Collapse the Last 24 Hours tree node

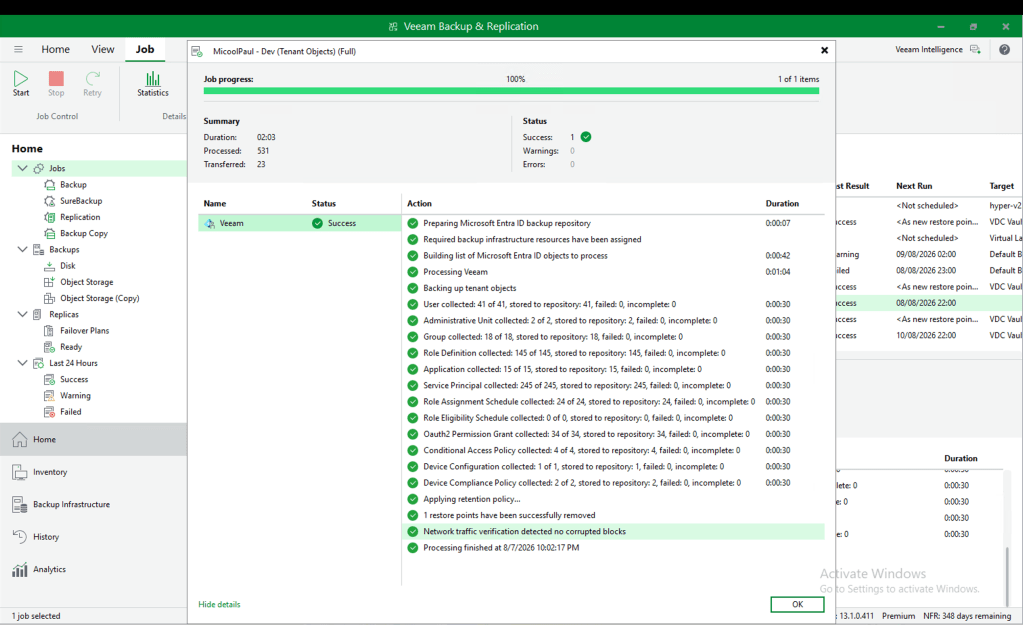tap(22, 363)
